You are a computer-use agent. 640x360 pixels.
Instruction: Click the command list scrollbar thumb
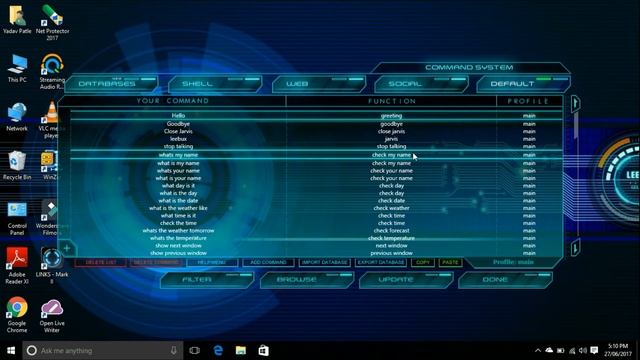click(576, 126)
